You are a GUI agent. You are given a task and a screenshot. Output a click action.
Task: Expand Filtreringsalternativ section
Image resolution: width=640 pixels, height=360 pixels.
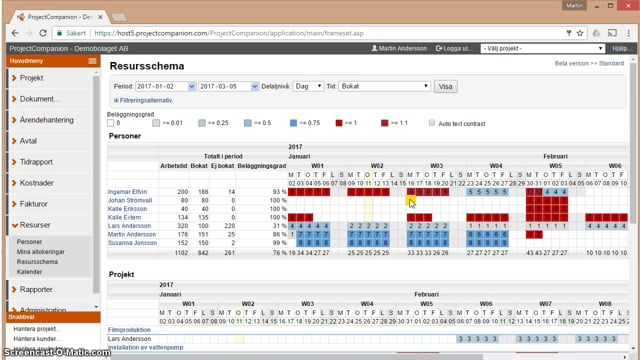pyautogui.click(x=143, y=100)
